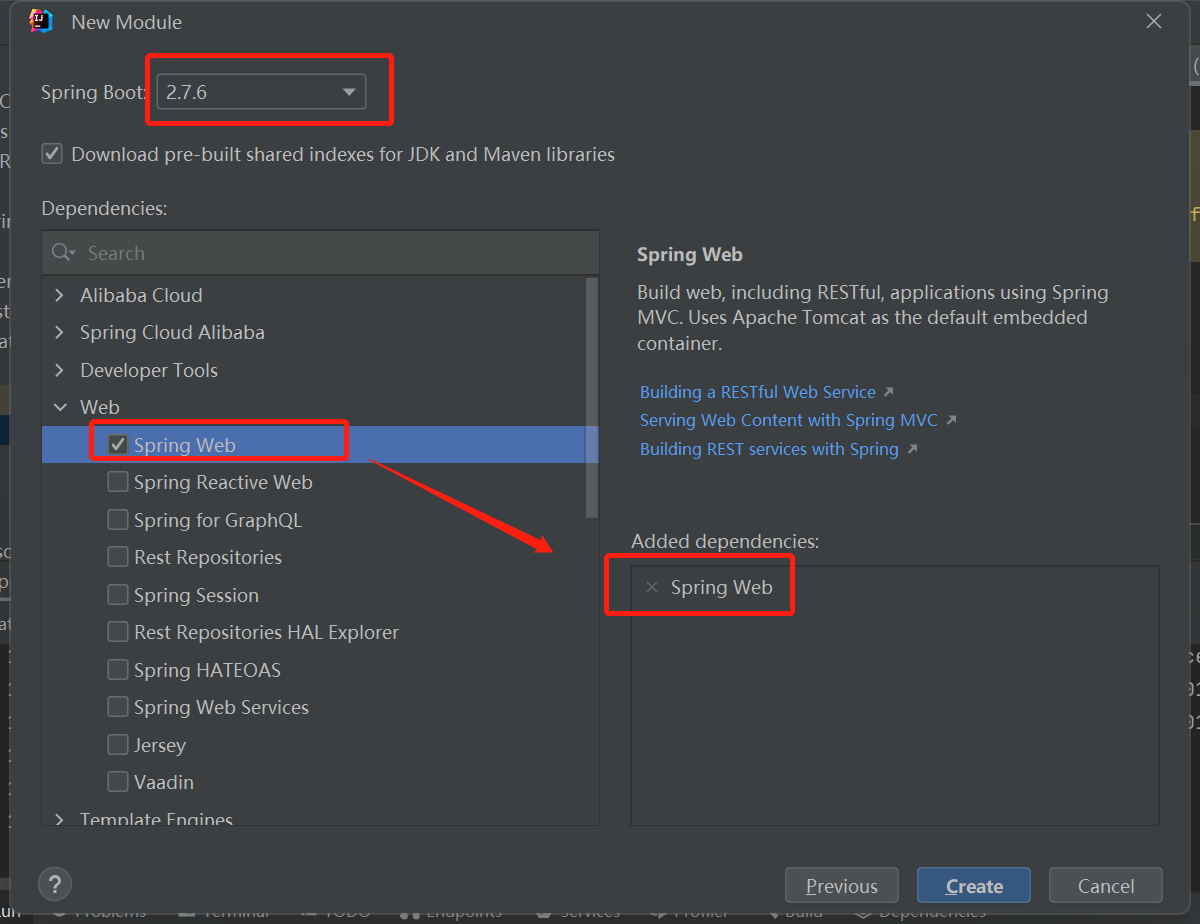Open the help question mark button
1200x924 pixels.
point(55,884)
